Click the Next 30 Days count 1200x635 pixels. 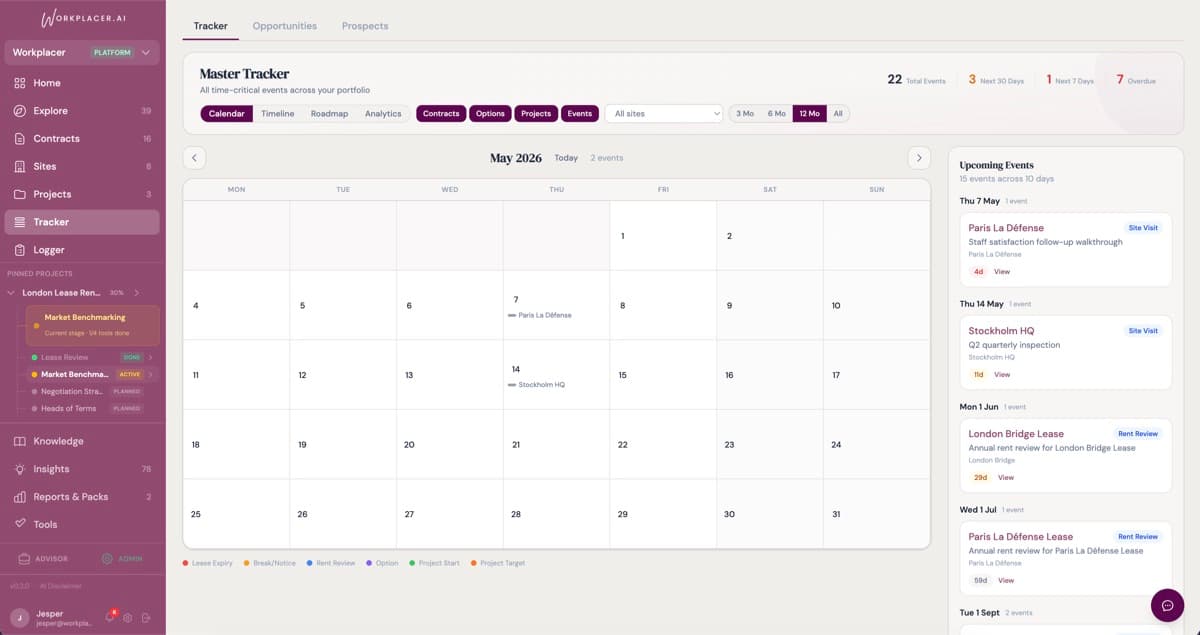click(996, 80)
